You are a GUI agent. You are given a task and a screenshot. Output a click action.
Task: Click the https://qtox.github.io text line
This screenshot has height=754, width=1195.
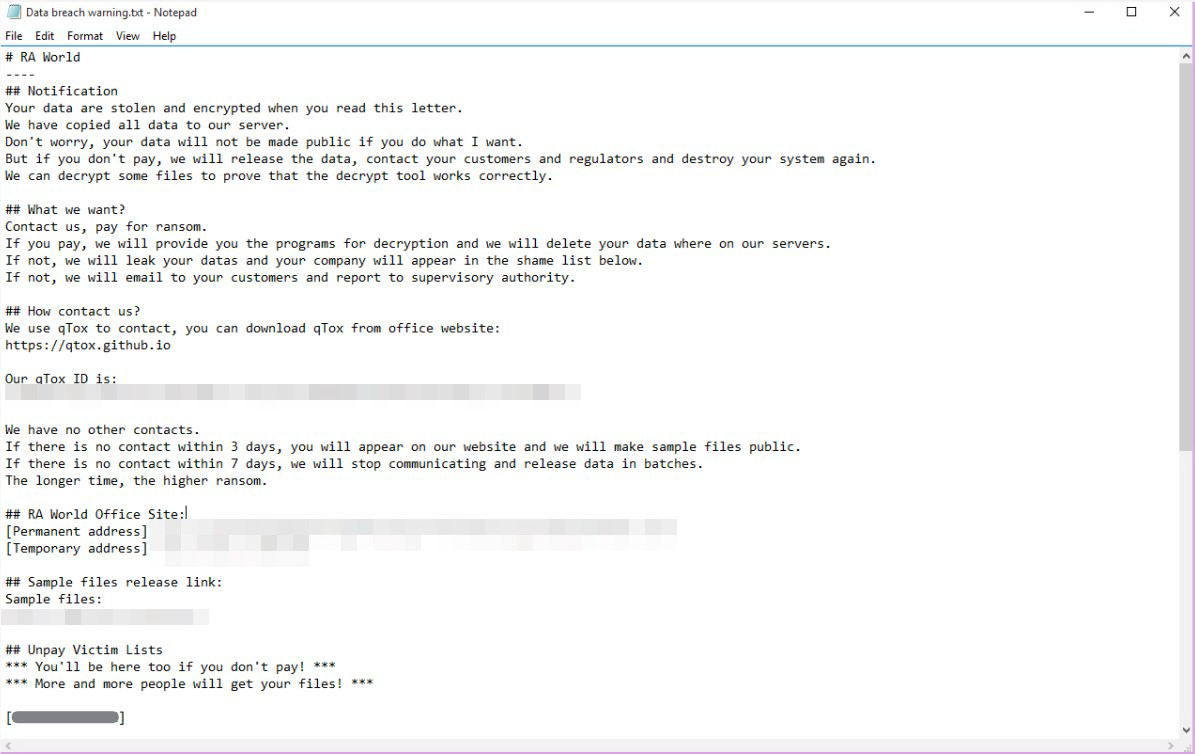click(x=88, y=345)
